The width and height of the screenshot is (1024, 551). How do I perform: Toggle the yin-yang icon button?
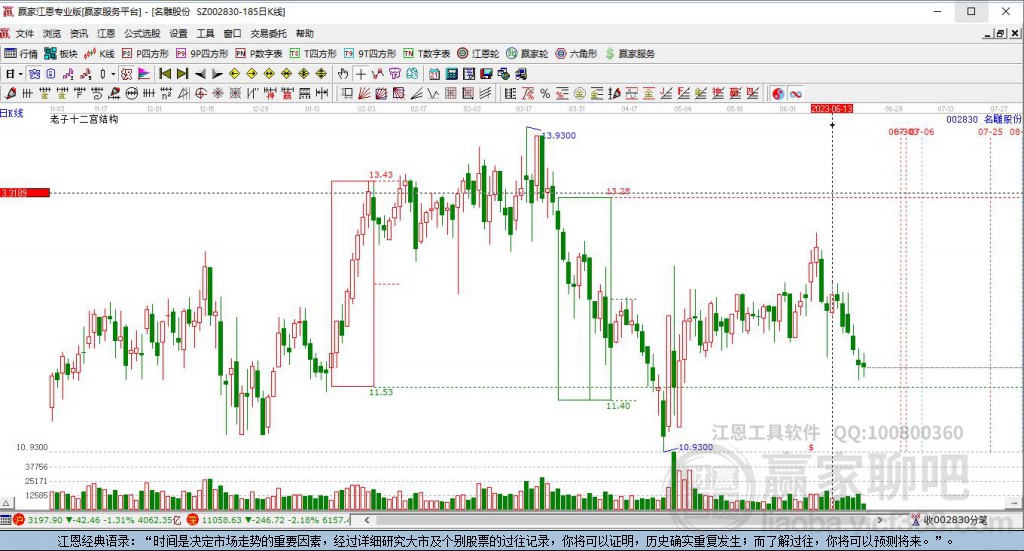778,93
